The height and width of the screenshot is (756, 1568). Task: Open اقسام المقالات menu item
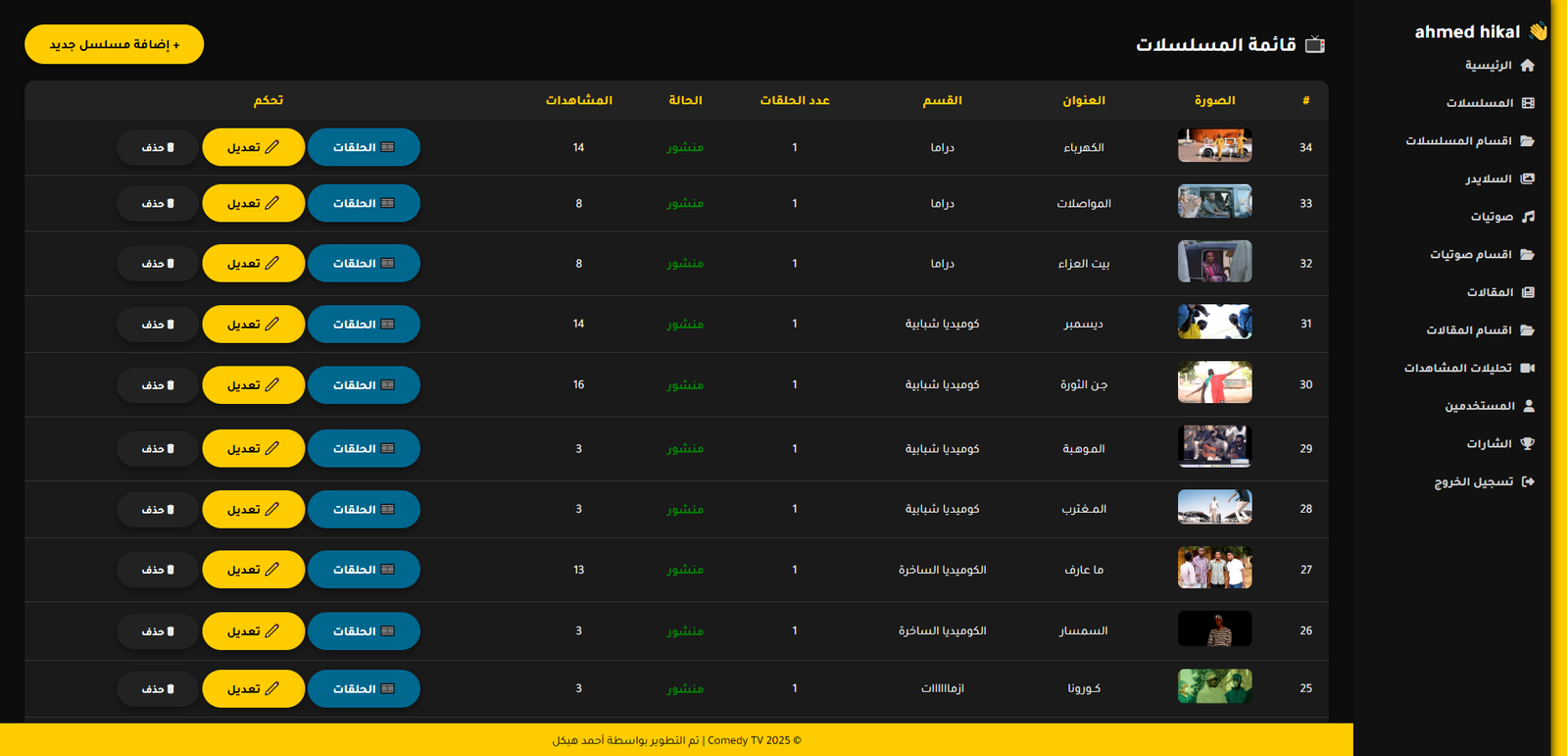pyautogui.click(x=1468, y=330)
